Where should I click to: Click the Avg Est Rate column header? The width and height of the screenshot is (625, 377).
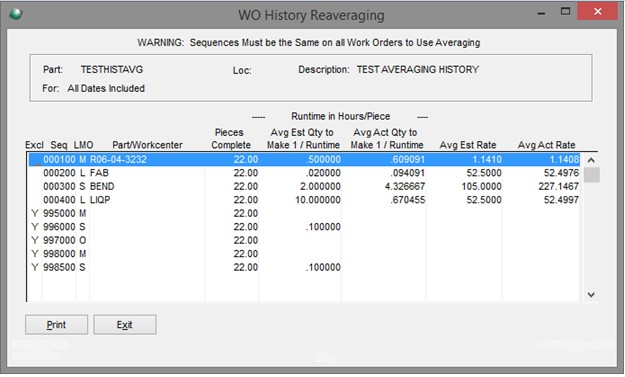[468, 145]
